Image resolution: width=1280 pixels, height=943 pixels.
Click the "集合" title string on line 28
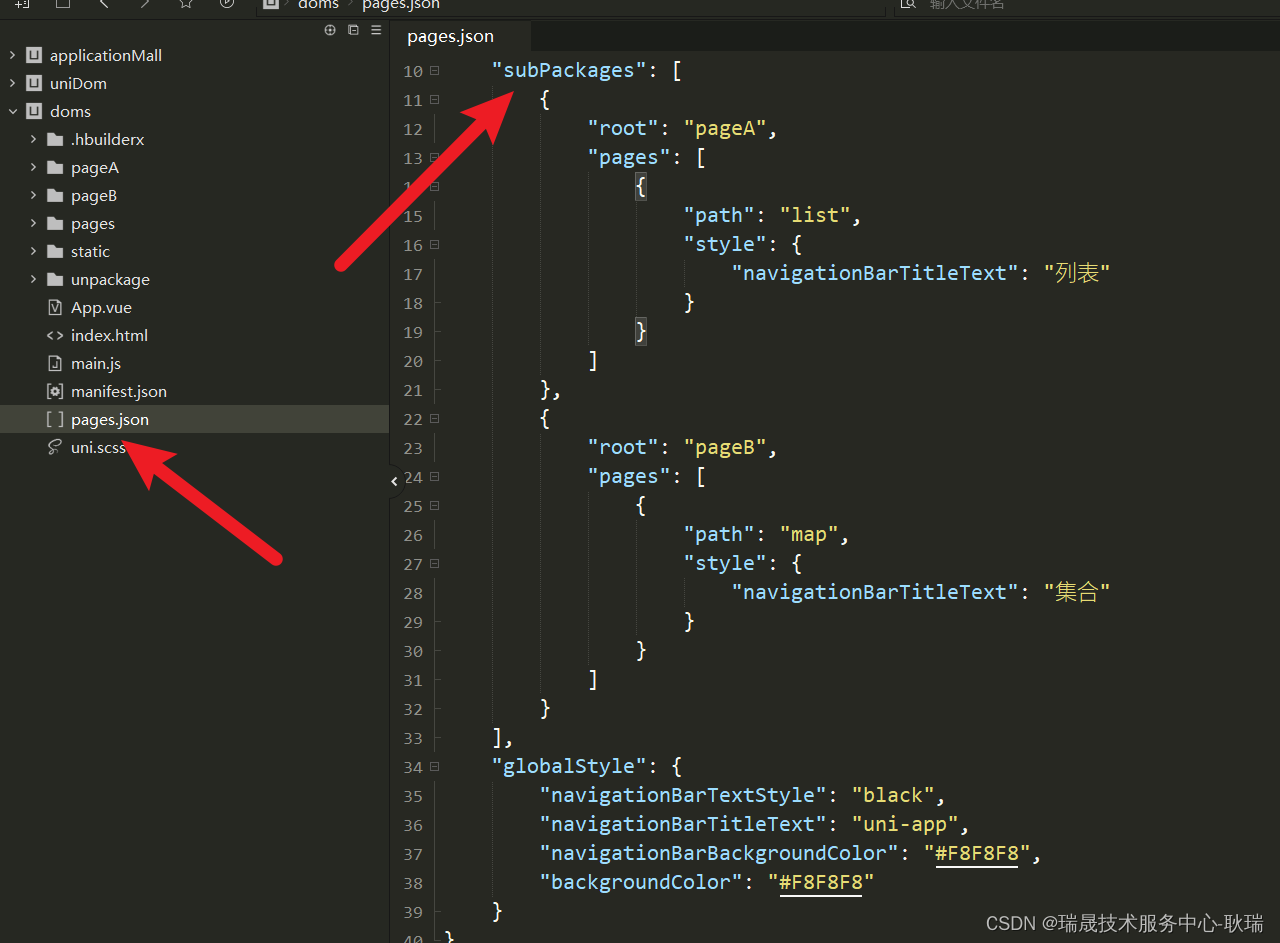click(x=1077, y=593)
